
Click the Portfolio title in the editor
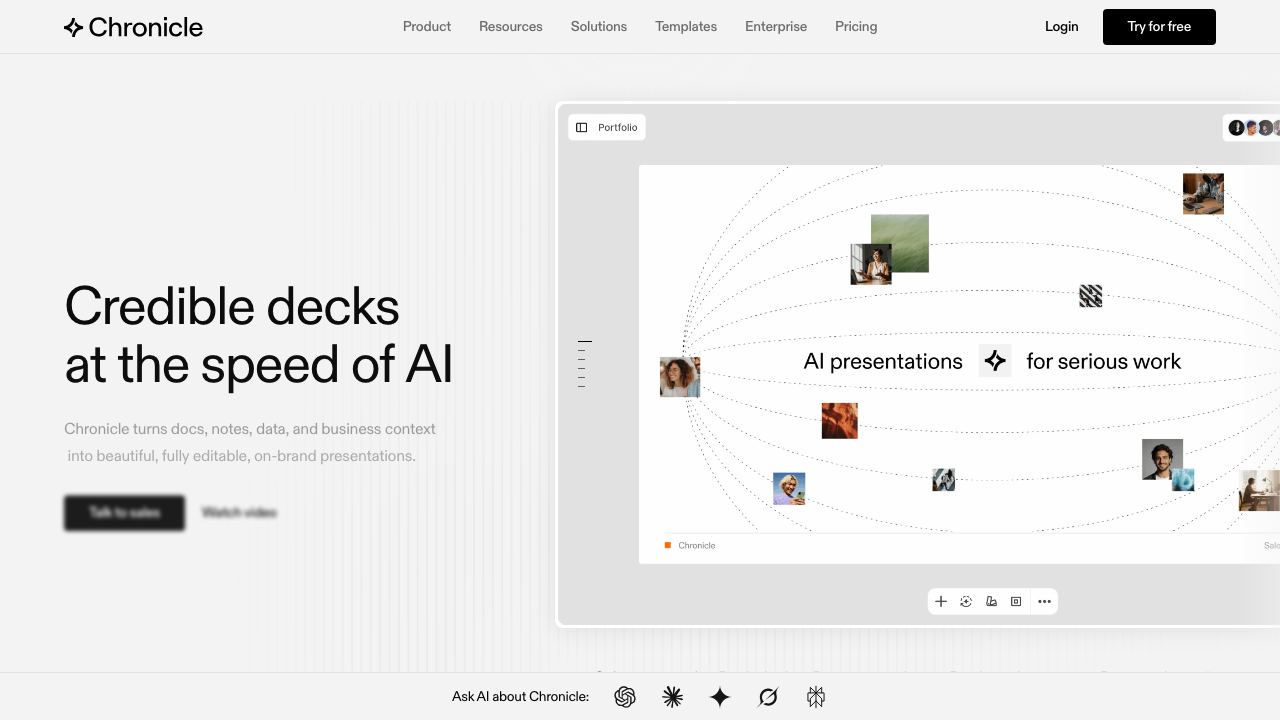618,128
